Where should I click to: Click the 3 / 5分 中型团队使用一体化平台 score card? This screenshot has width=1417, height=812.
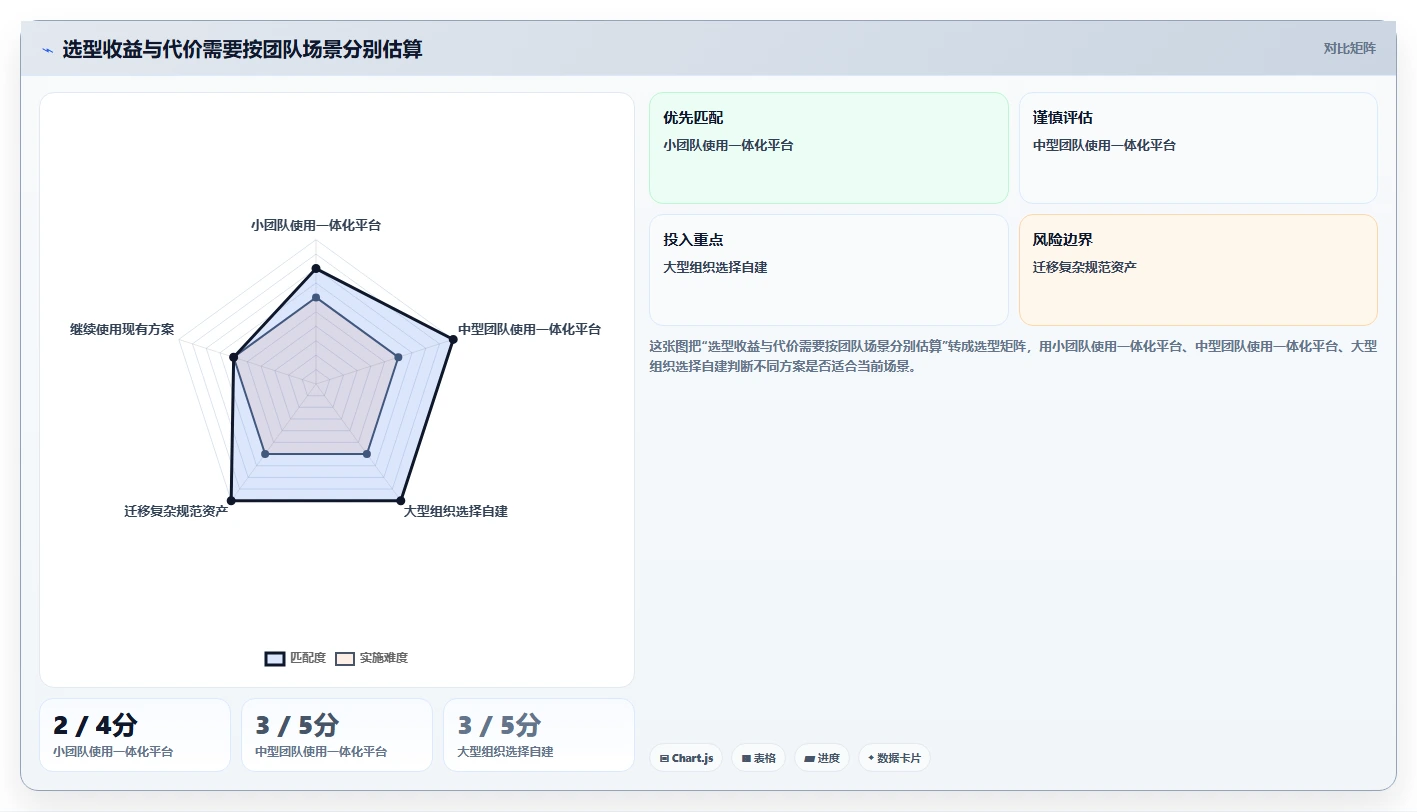click(337, 735)
